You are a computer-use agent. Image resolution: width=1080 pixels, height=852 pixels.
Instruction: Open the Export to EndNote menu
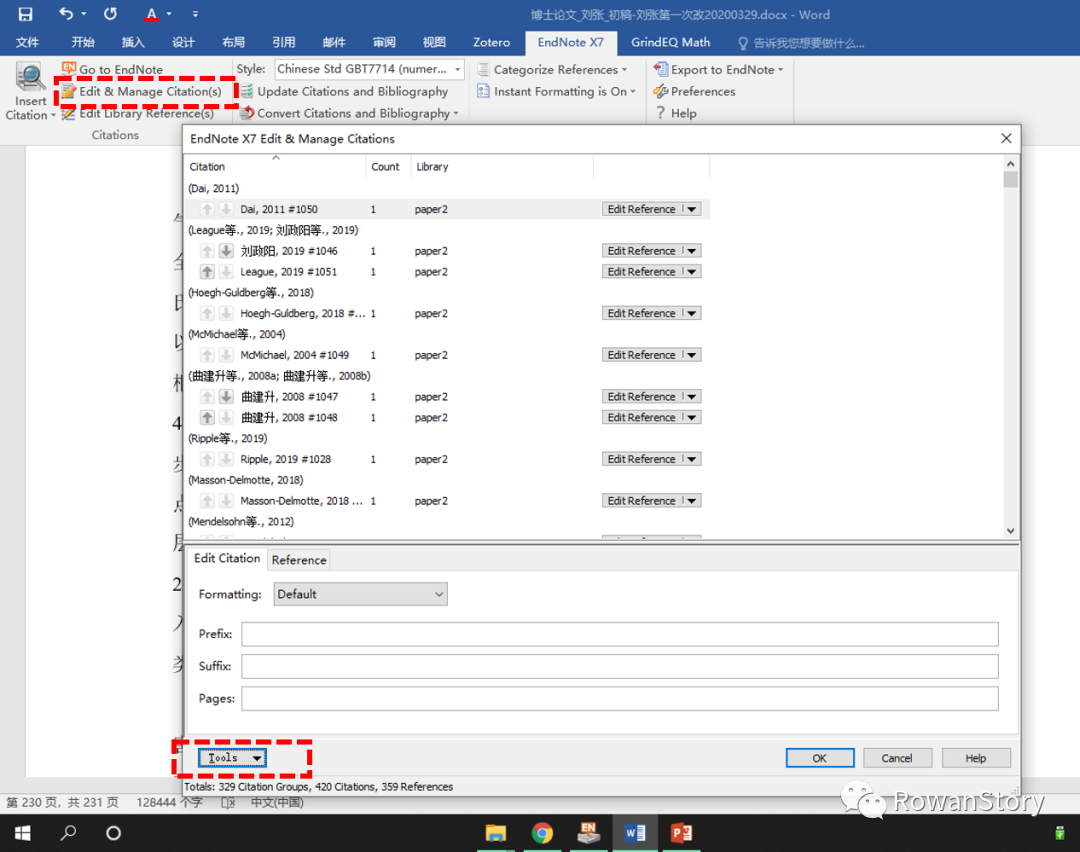point(718,70)
